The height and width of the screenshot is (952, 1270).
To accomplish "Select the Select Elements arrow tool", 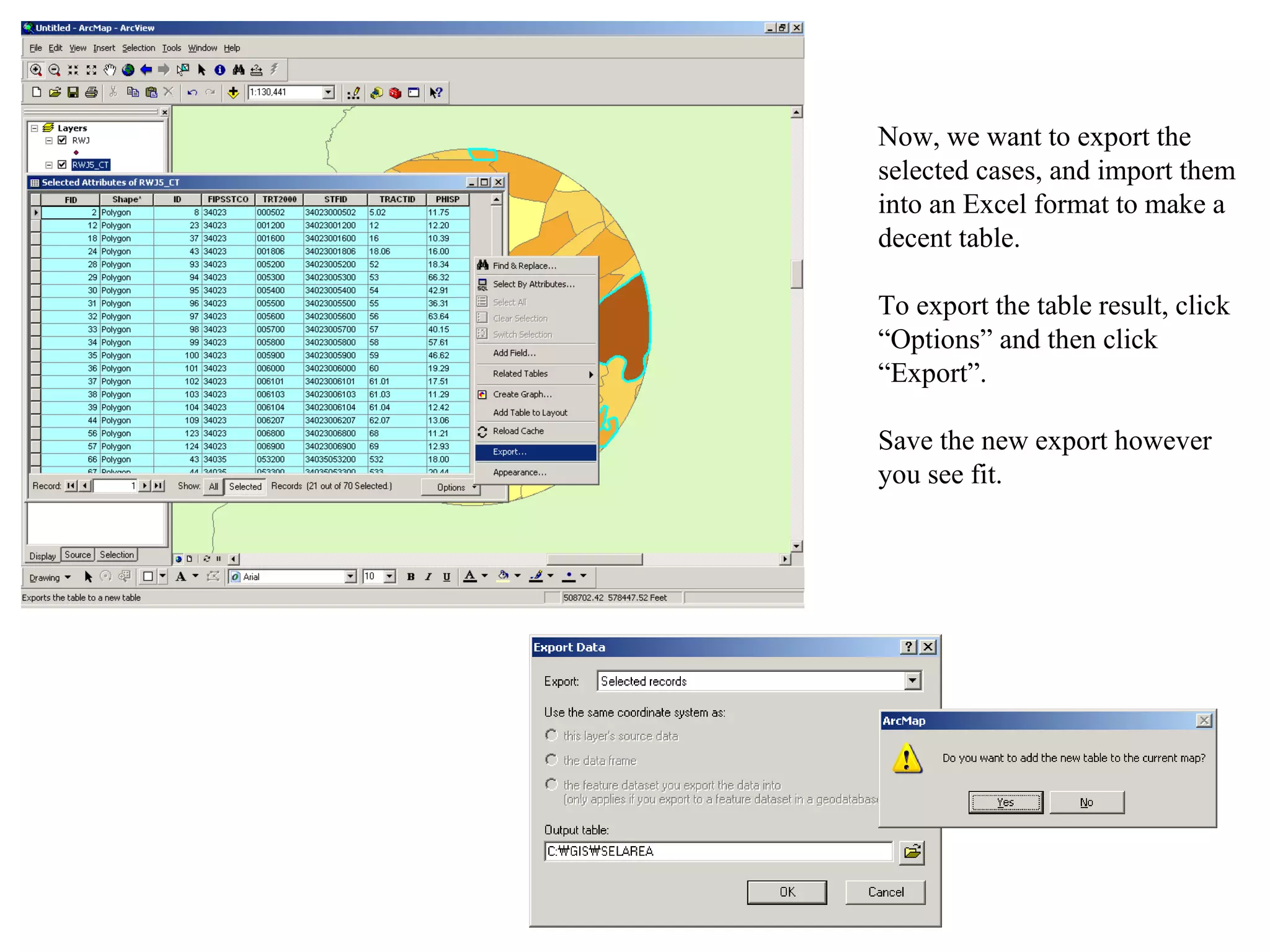I will (x=202, y=70).
